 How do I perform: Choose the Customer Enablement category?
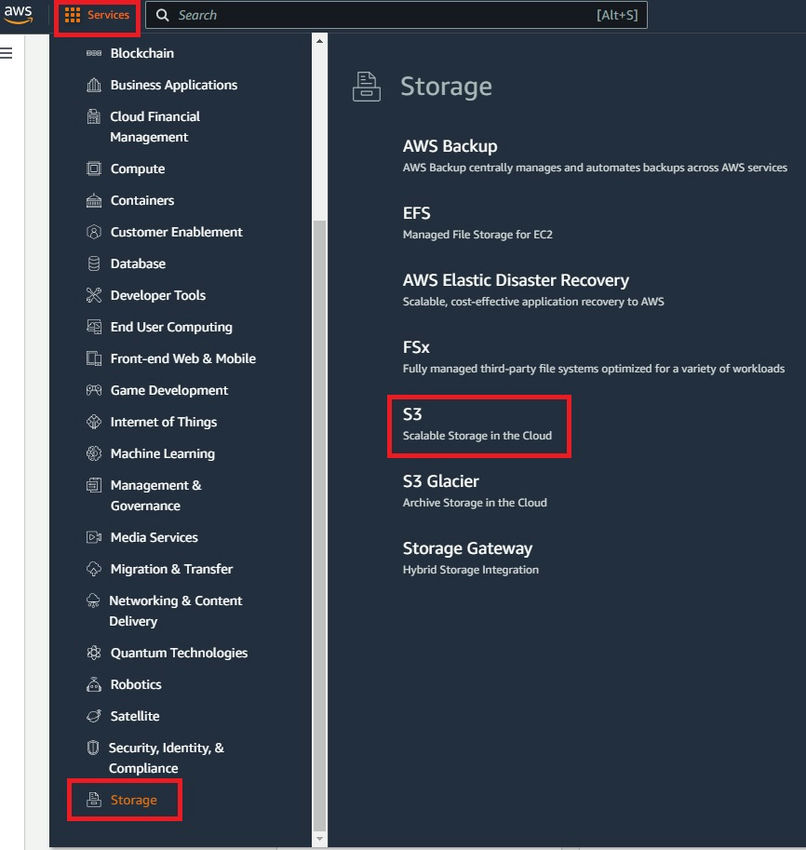[x=177, y=232]
